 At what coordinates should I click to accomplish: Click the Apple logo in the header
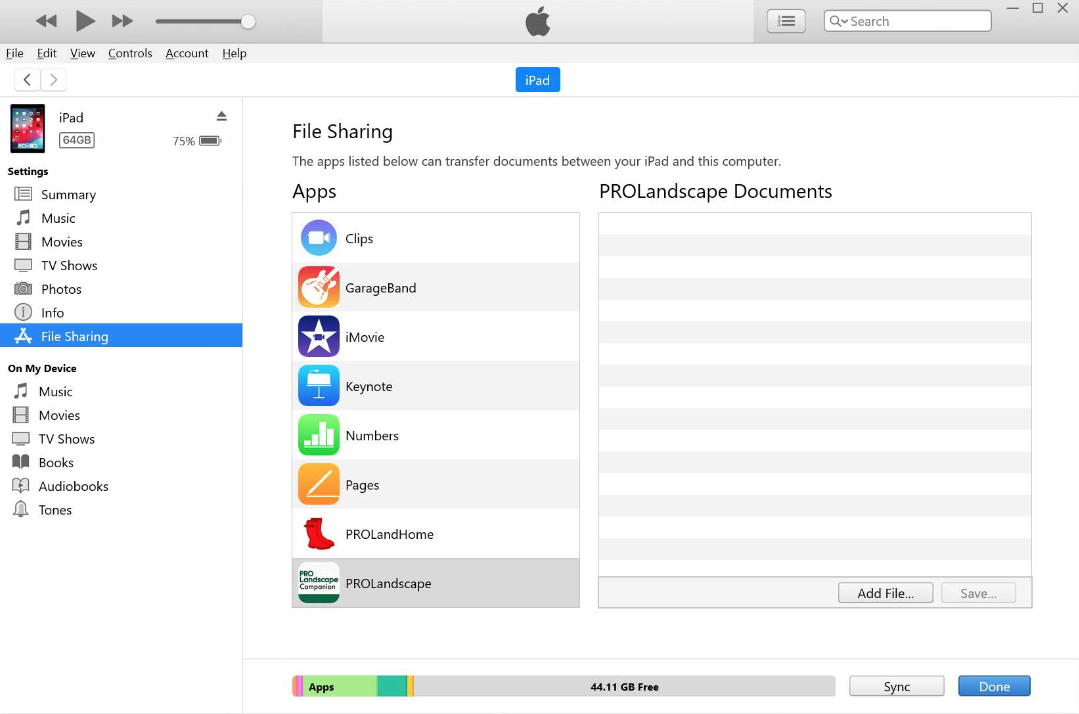click(538, 21)
